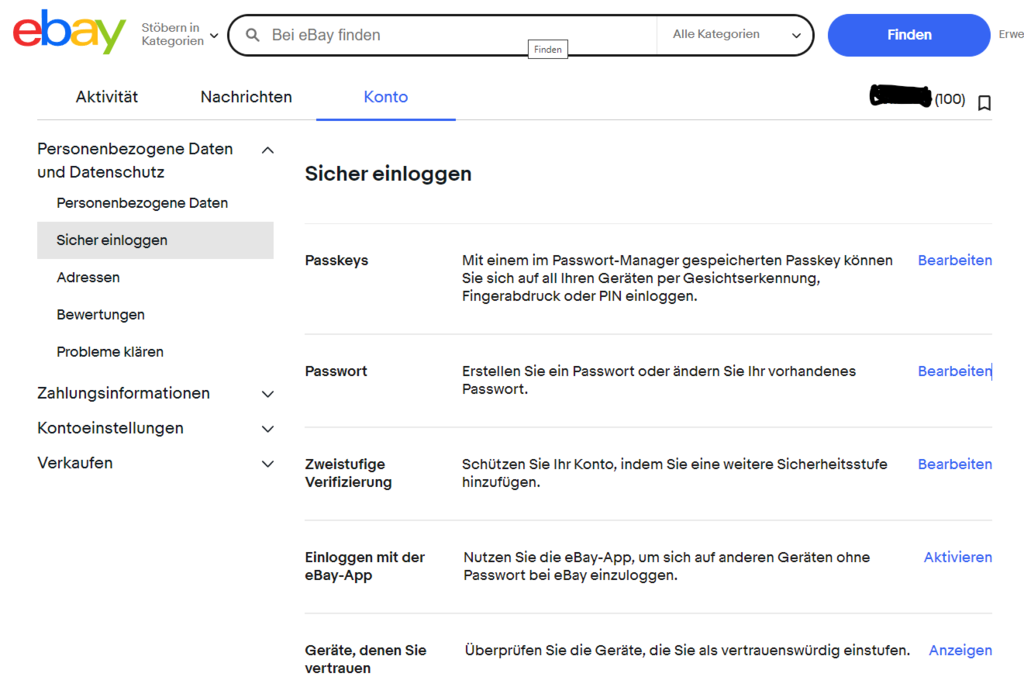
Task: Select Sicher einloggen in sidebar
Action: 155,240
